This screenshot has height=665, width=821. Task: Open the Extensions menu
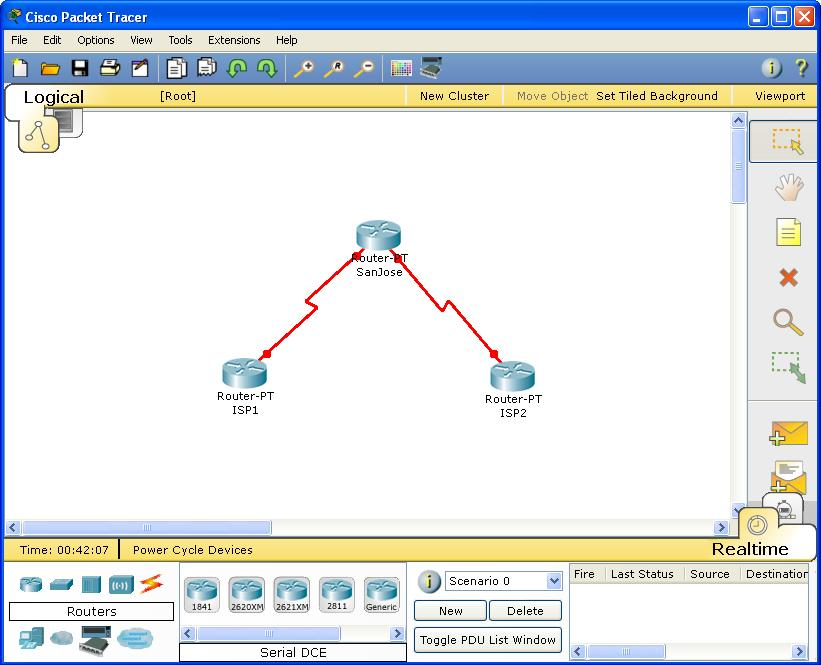[x=234, y=40]
